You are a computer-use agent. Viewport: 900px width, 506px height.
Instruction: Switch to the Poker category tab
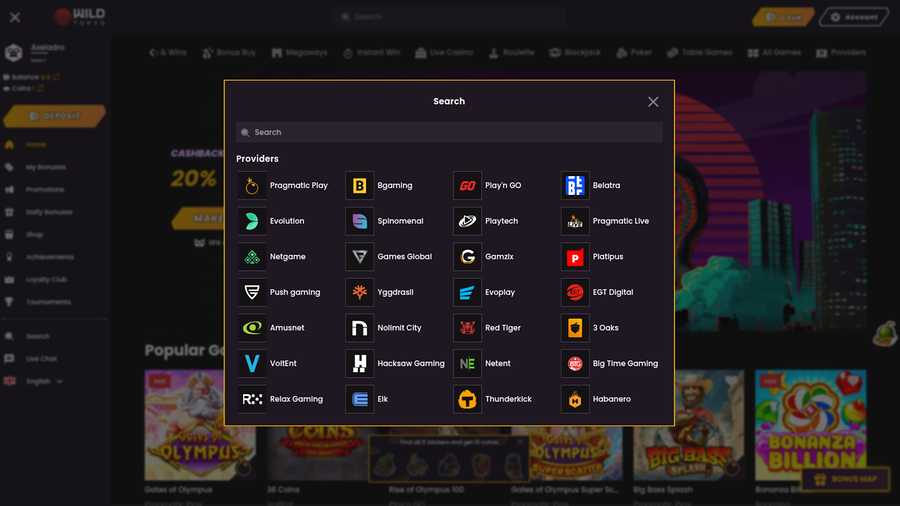[634, 53]
